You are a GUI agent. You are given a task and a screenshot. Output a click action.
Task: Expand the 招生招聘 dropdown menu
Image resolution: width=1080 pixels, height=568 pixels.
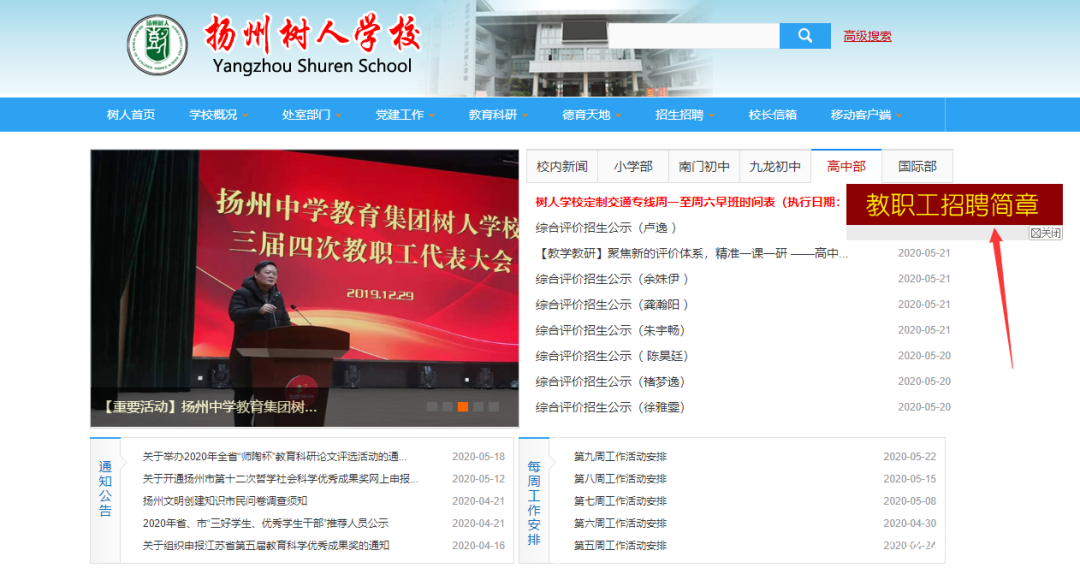[x=685, y=115]
